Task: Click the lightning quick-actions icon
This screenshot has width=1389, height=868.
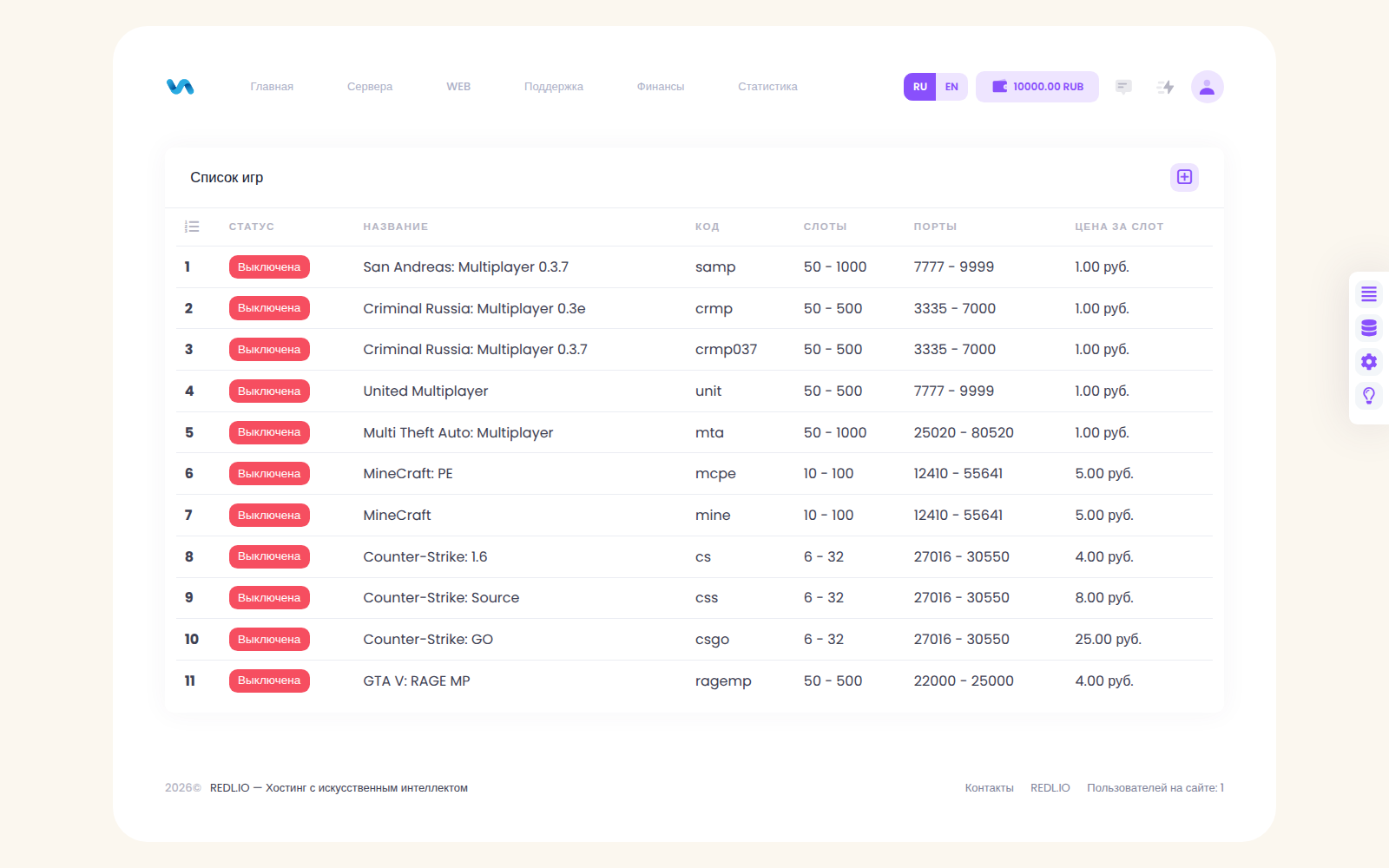Action: [1166, 87]
